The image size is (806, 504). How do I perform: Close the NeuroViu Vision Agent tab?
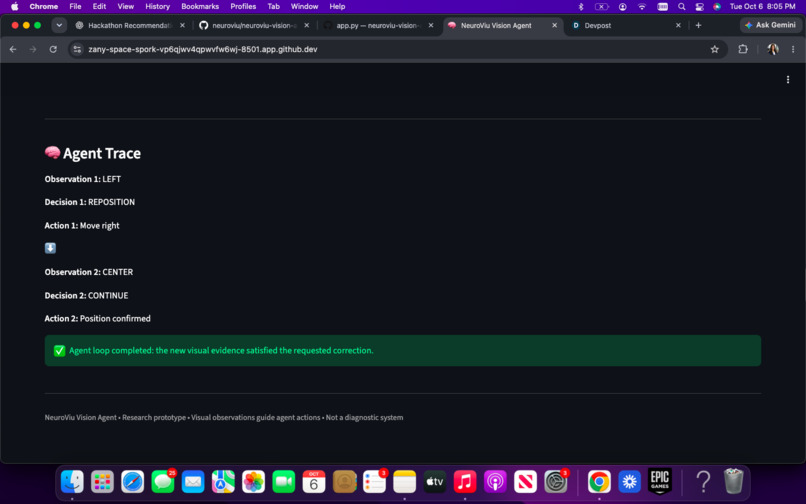point(554,25)
